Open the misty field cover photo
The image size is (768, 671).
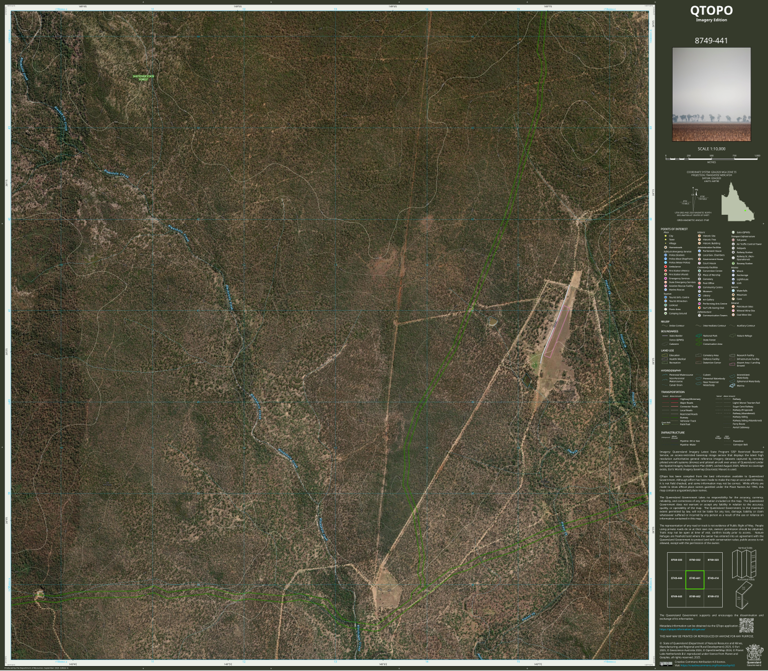click(x=711, y=94)
